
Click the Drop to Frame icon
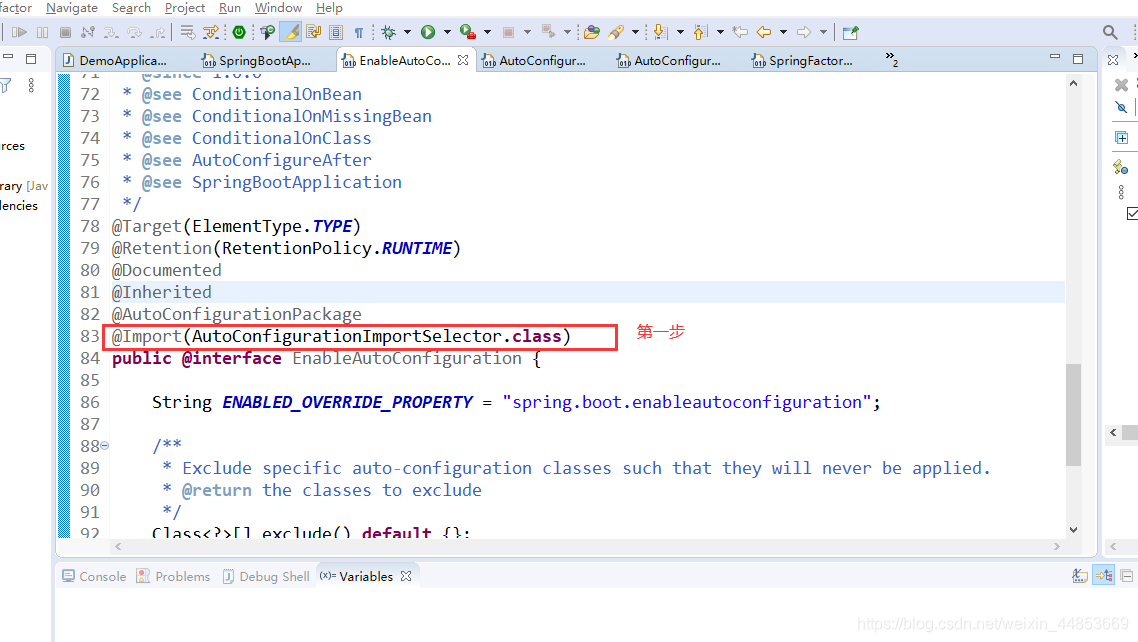pos(187,32)
